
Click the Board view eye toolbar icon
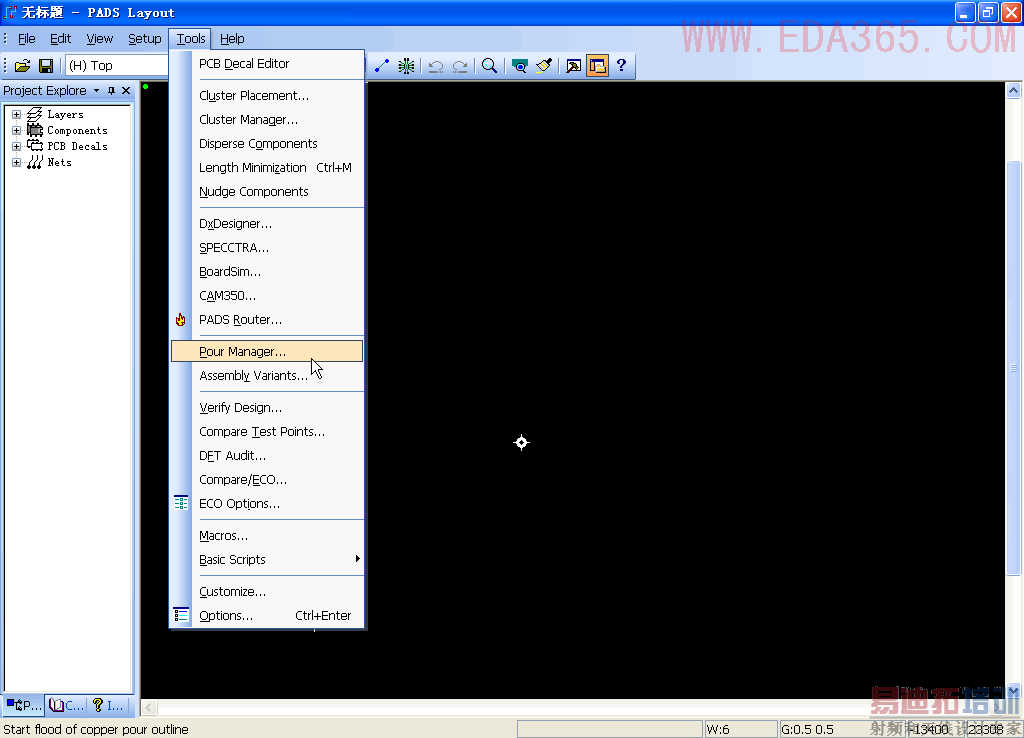pyautogui.click(x=520, y=65)
